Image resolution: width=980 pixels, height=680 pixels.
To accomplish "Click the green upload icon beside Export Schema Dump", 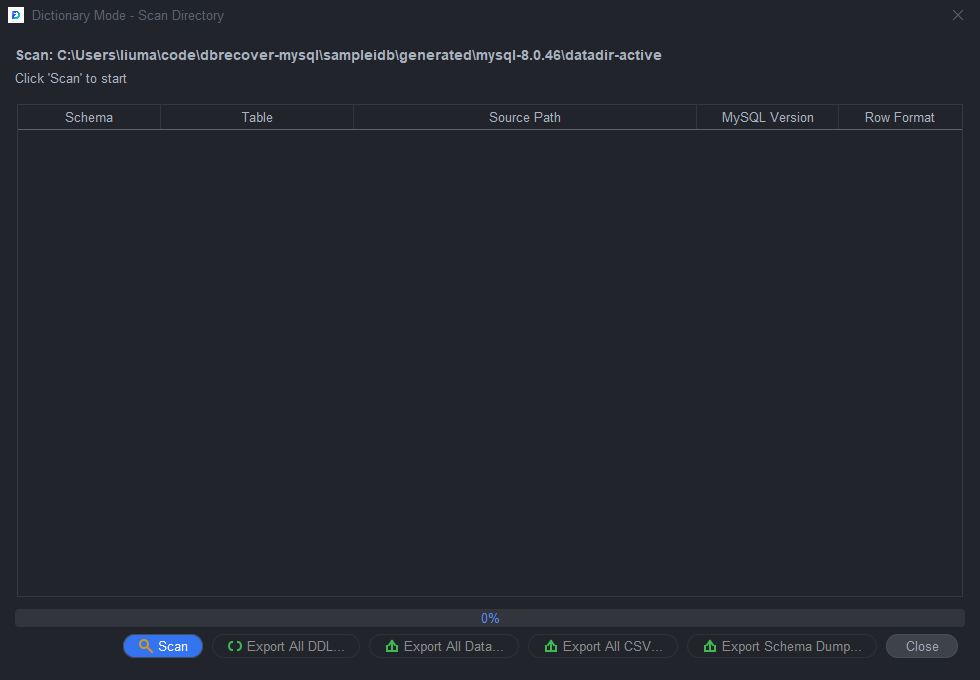I will 709,646.
